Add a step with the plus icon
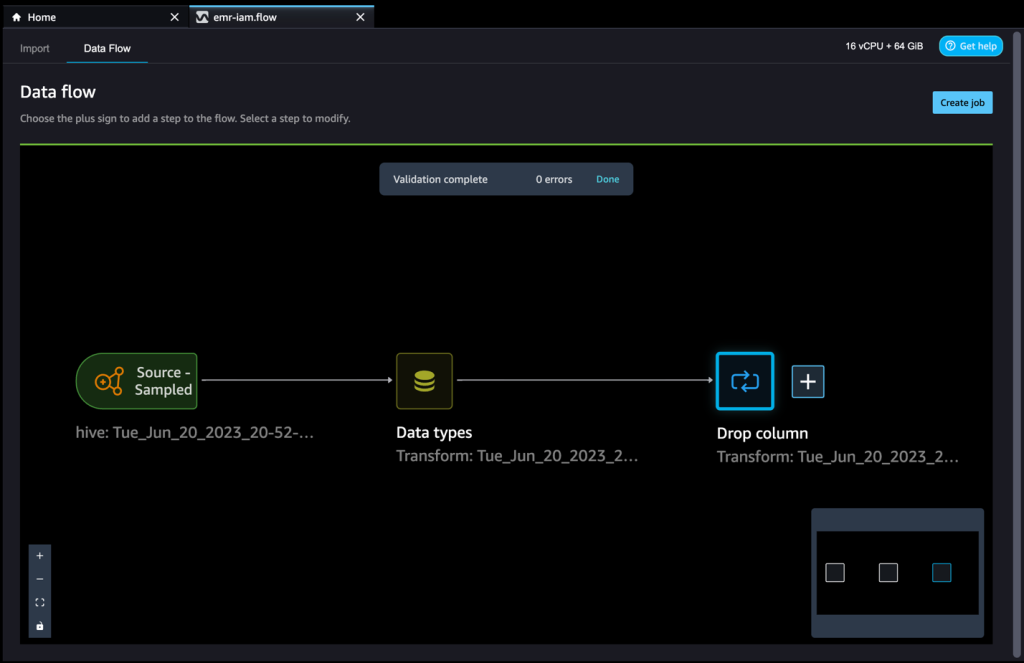The height and width of the screenshot is (663, 1024). click(x=808, y=381)
